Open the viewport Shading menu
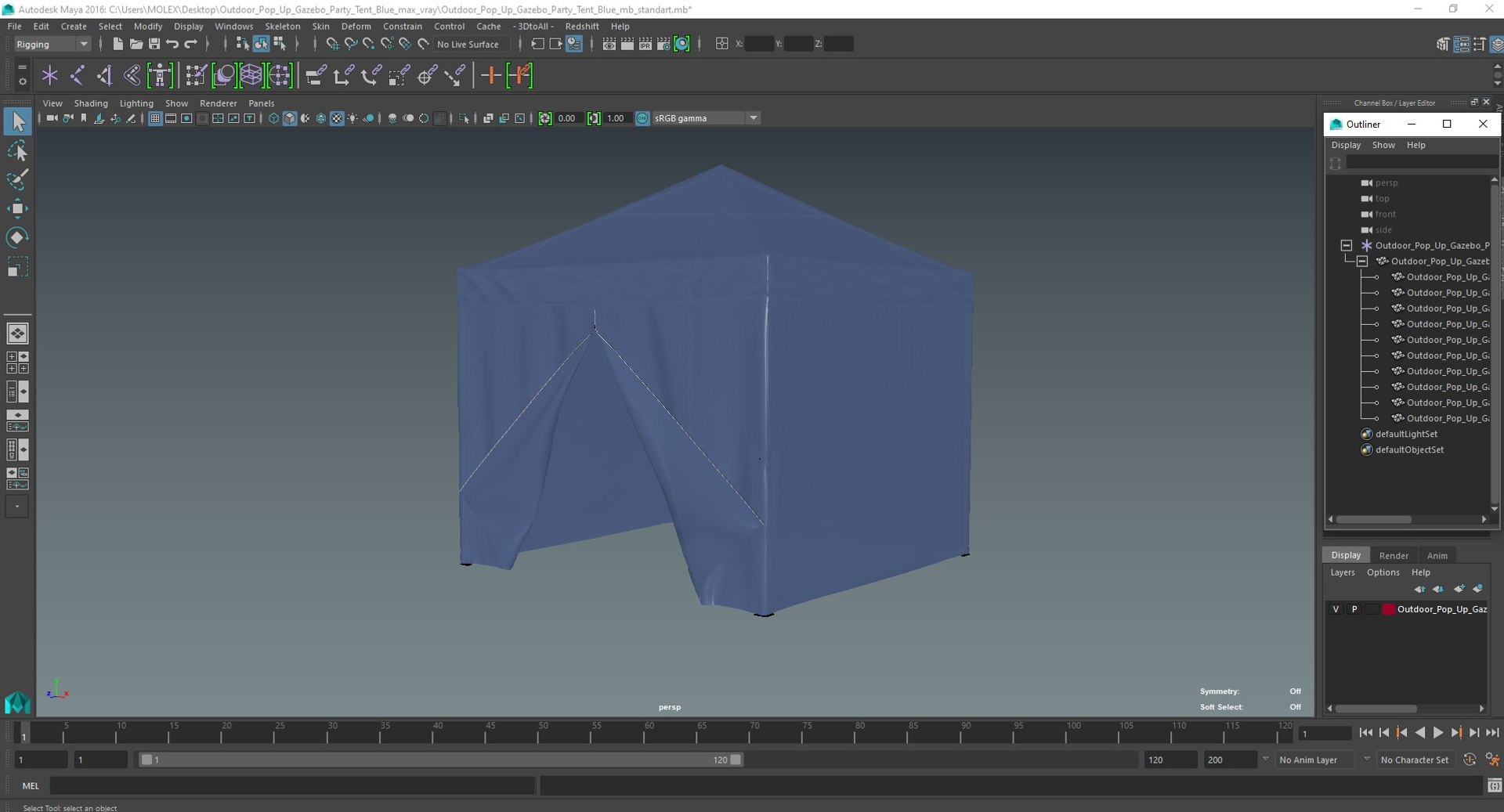This screenshot has height=812, width=1504. click(91, 103)
